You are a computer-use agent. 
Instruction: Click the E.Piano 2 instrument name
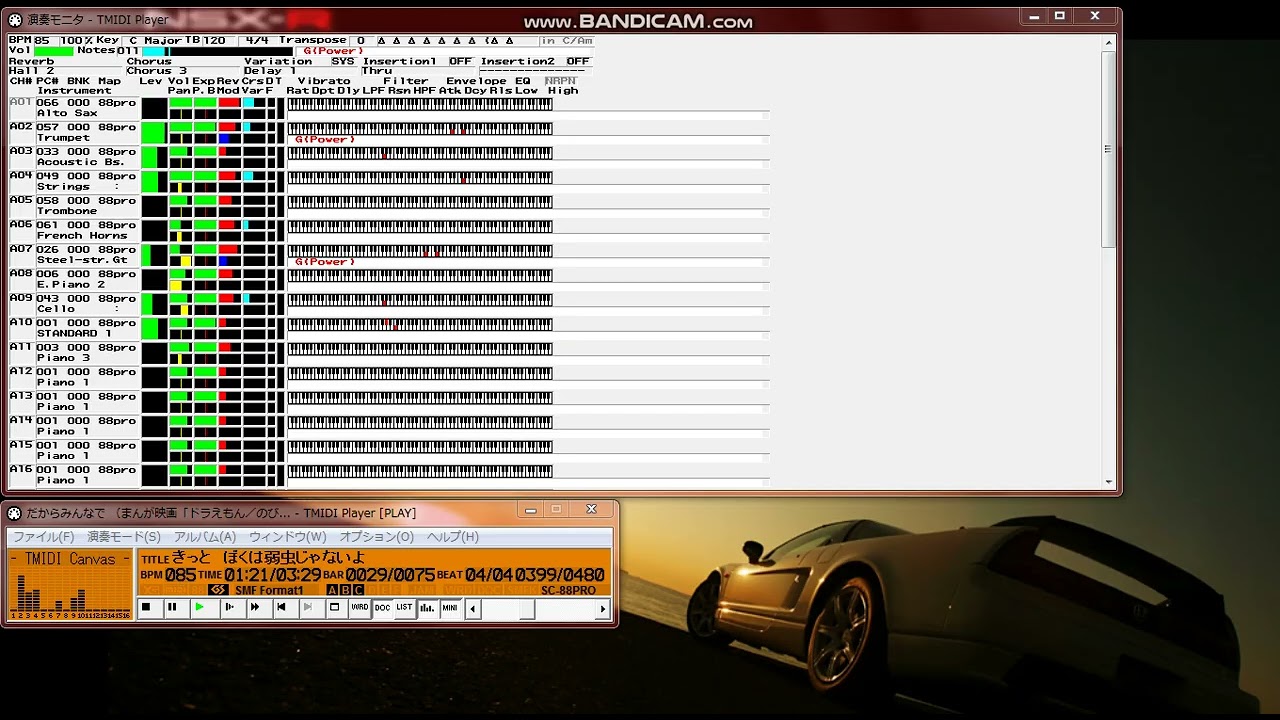coord(73,285)
